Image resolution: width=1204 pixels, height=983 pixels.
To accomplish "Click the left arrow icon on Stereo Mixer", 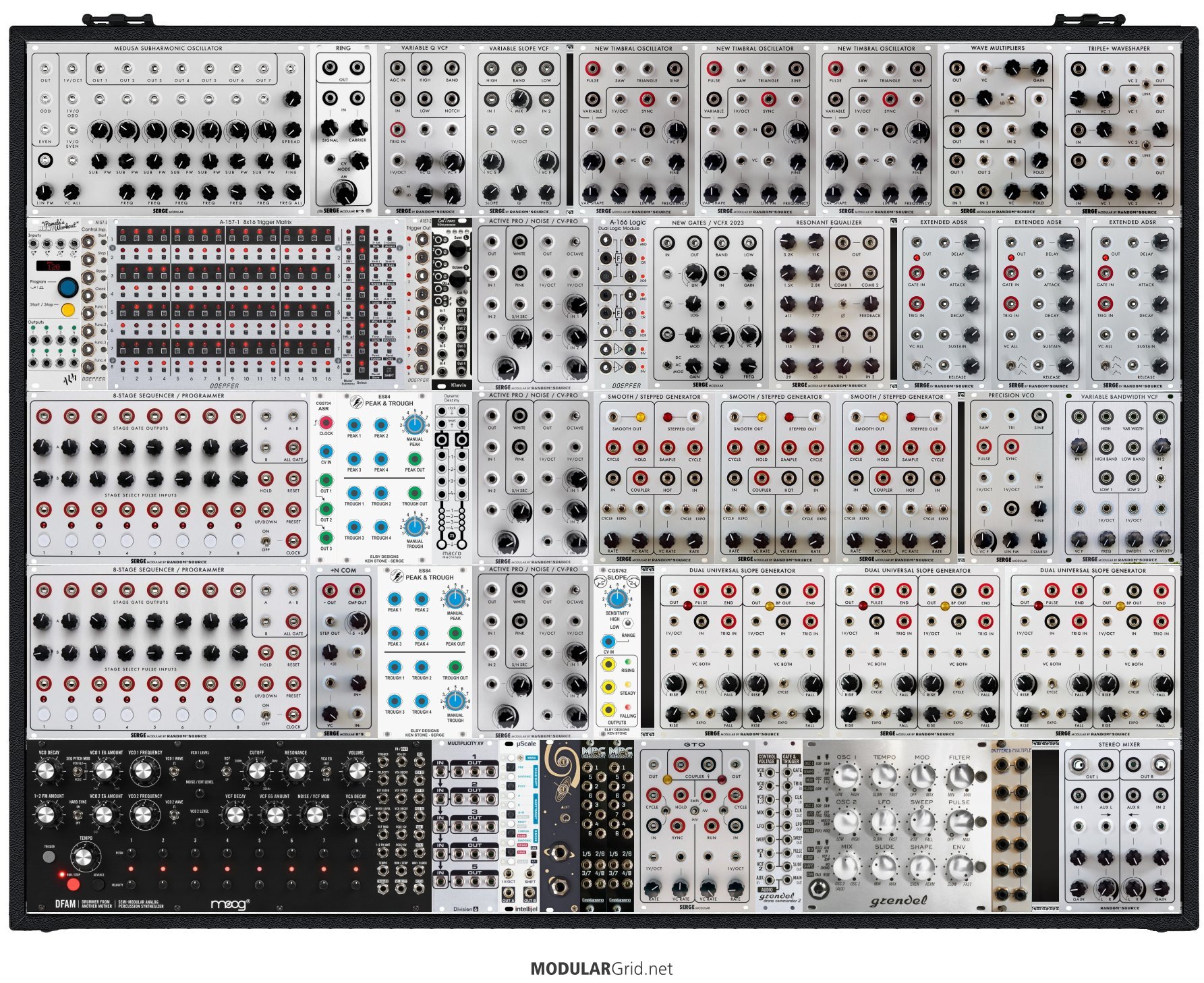I will [1133, 814].
